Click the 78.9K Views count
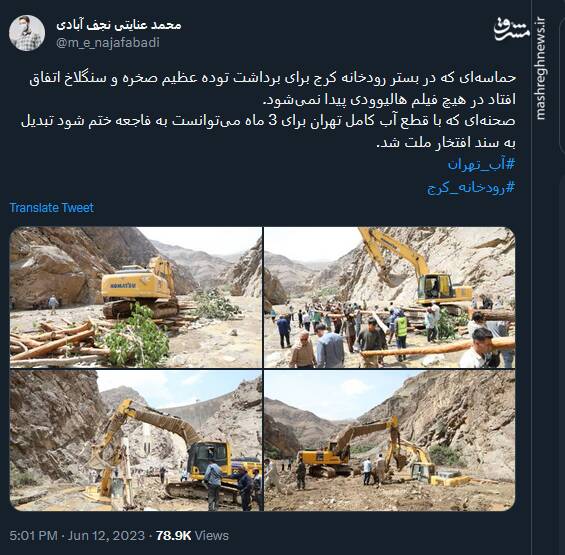This screenshot has height=555, width=565. click(192, 536)
